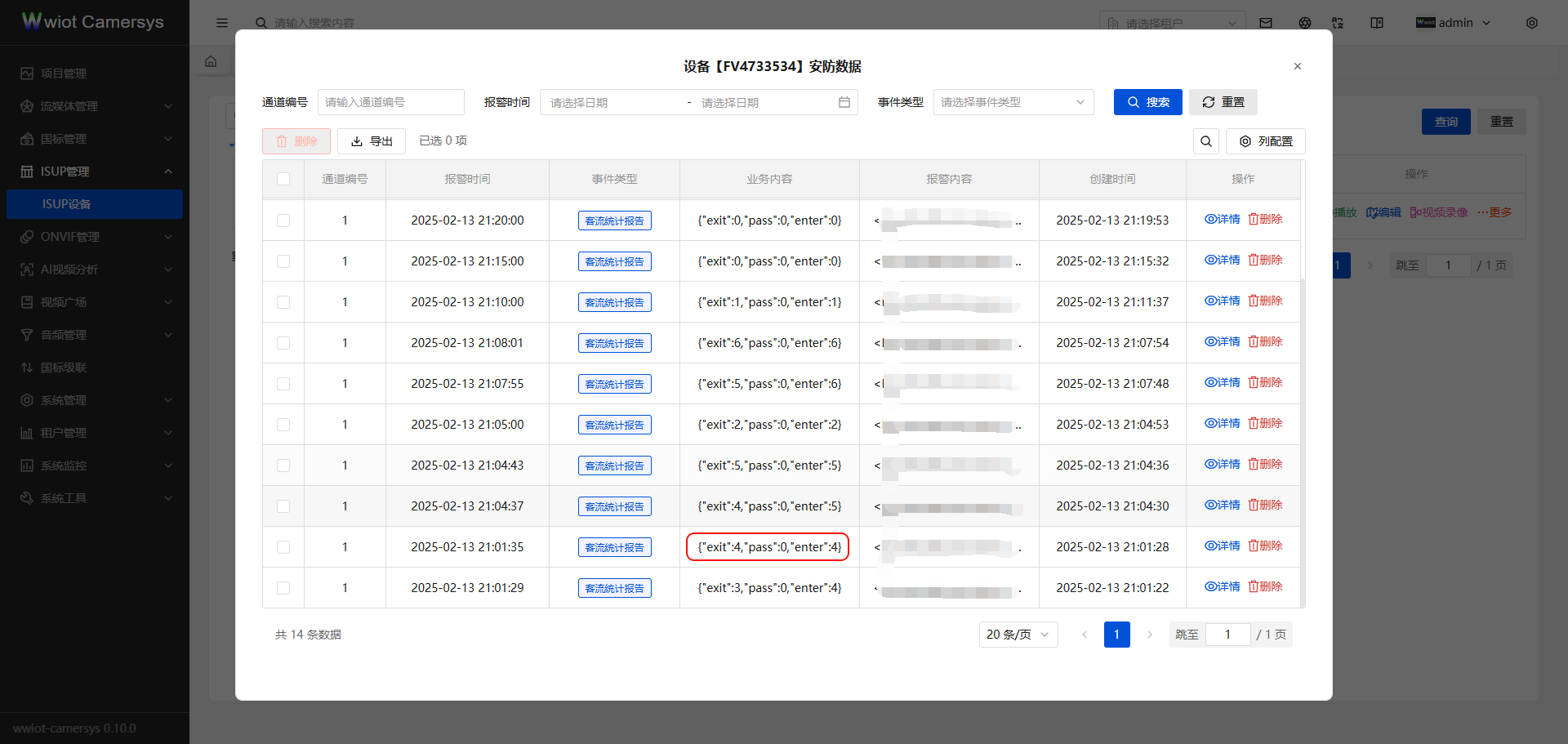Click the magnifier icon beside column settings
Screen dimensions: 1568x744
pyautogui.click(x=1205, y=141)
